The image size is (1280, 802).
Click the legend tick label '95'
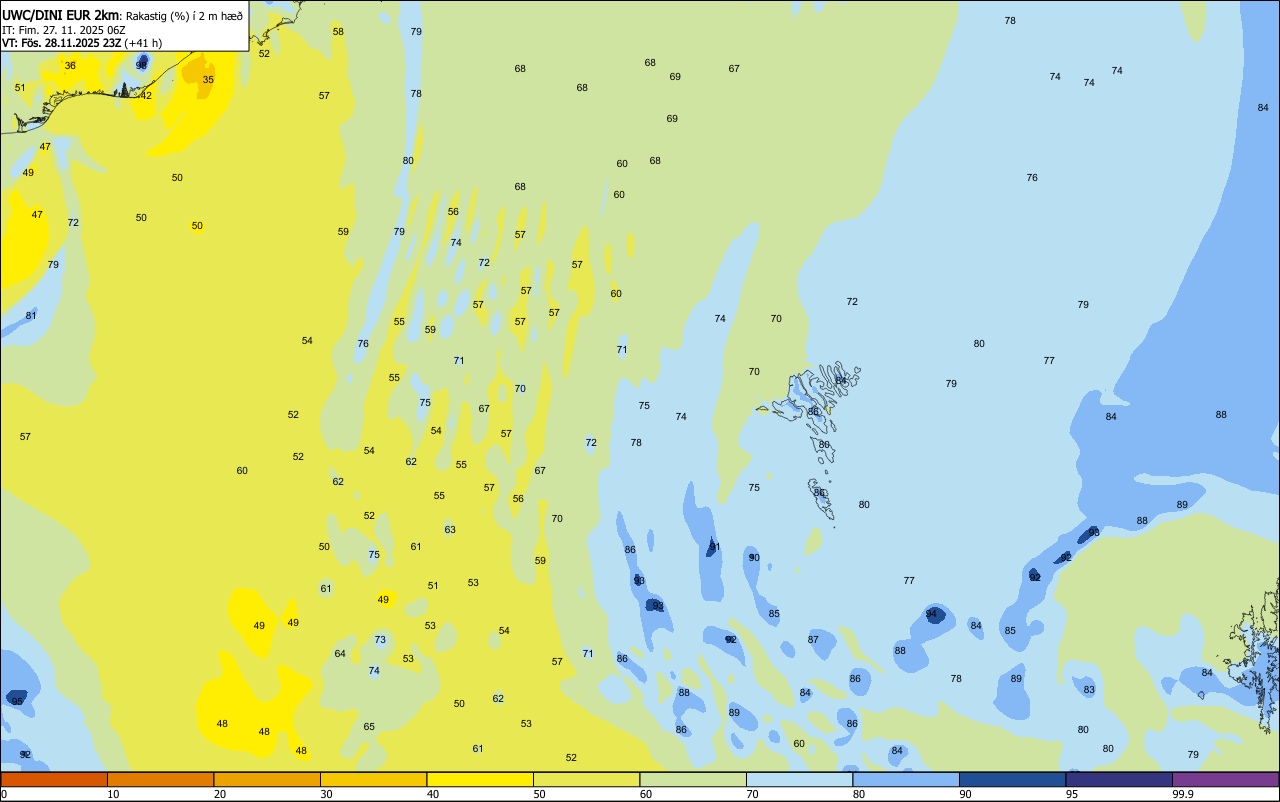point(1072,794)
